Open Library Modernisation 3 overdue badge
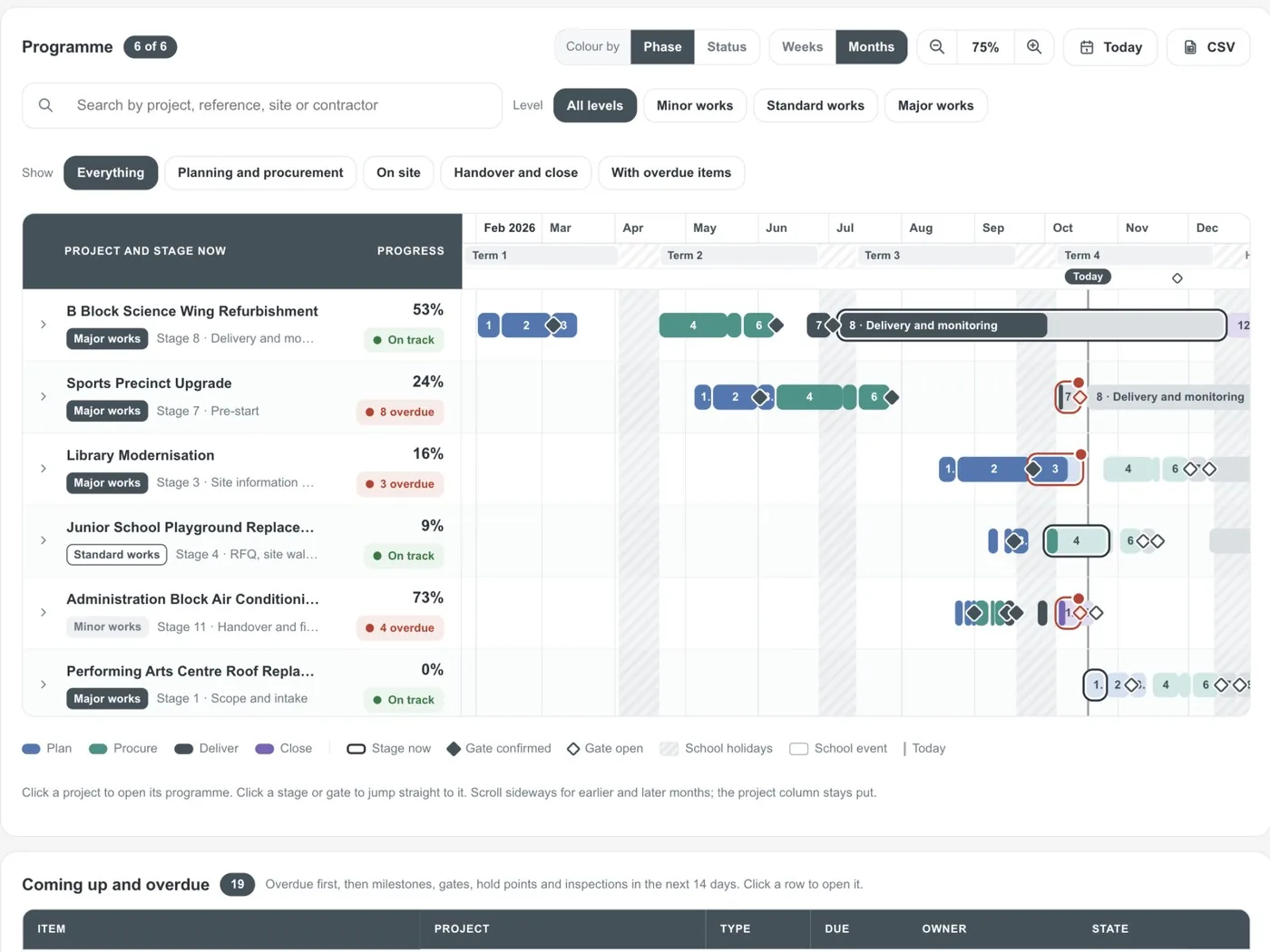This screenshot has height=952, width=1270. [400, 484]
